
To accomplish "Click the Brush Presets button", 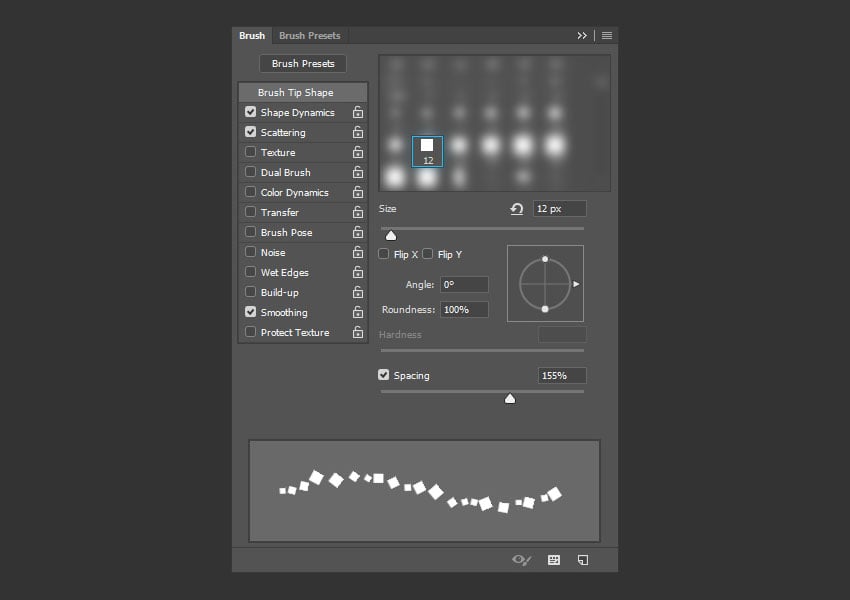I will [x=302, y=63].
